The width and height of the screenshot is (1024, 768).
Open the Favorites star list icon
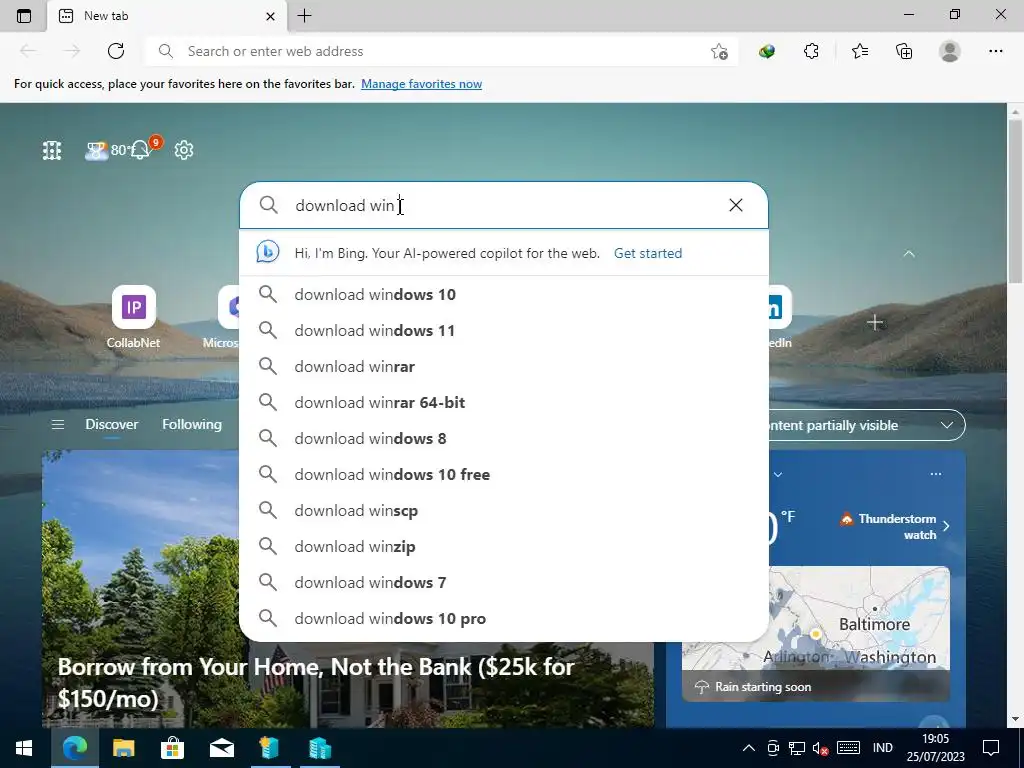pos(860,51)
